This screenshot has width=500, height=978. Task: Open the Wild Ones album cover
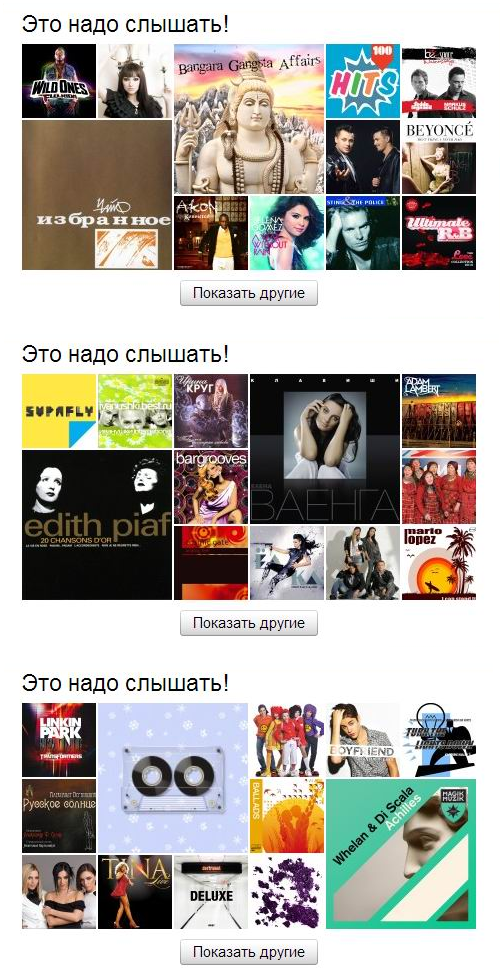(x=59, y=81)
